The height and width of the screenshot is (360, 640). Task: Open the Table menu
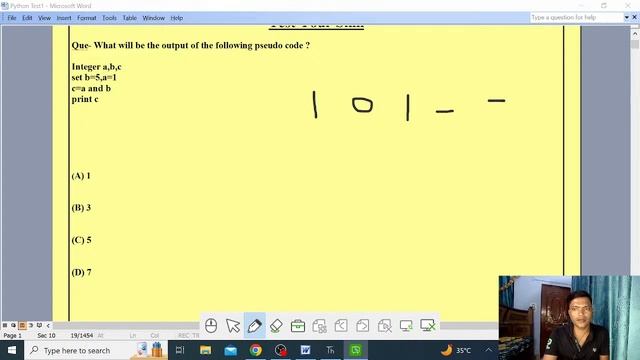129,18
